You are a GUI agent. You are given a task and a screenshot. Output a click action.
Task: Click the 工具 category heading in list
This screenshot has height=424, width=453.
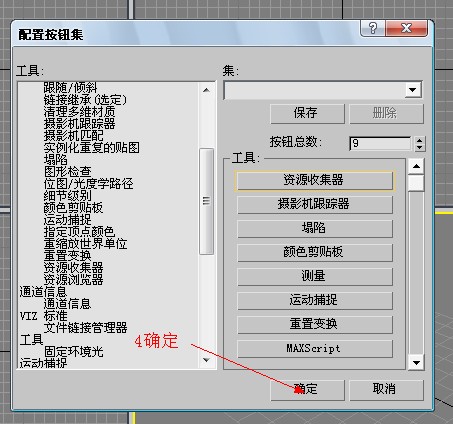[x=31, y=340]
